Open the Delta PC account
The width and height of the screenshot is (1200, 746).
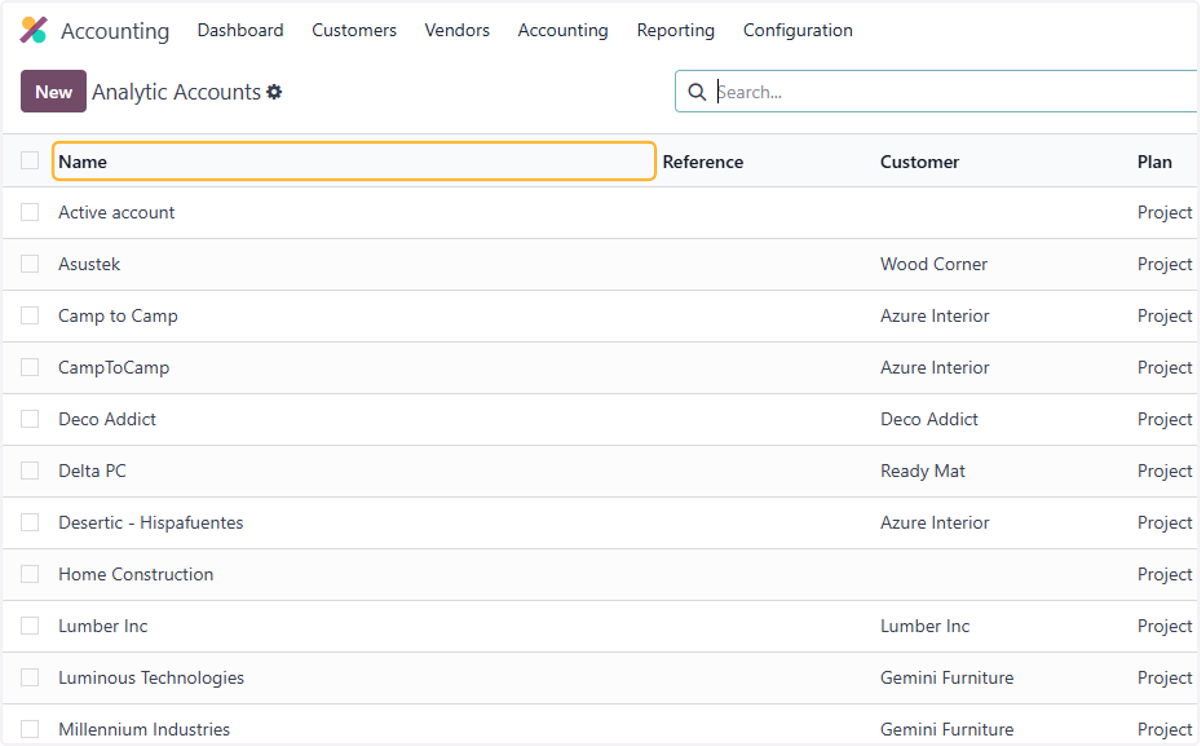(92, 471)
